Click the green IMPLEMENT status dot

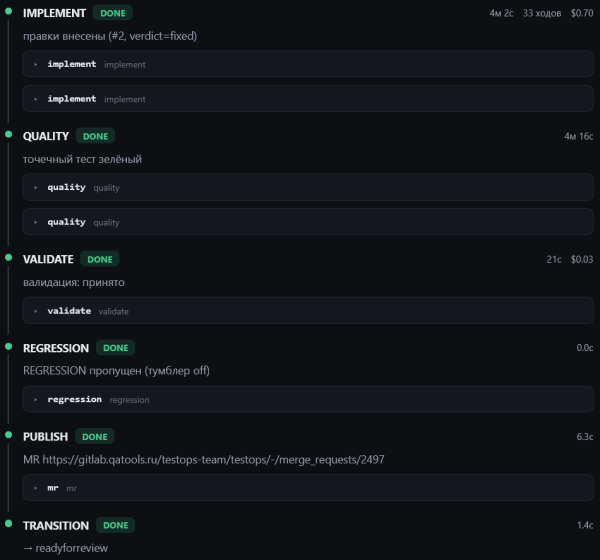8,11
